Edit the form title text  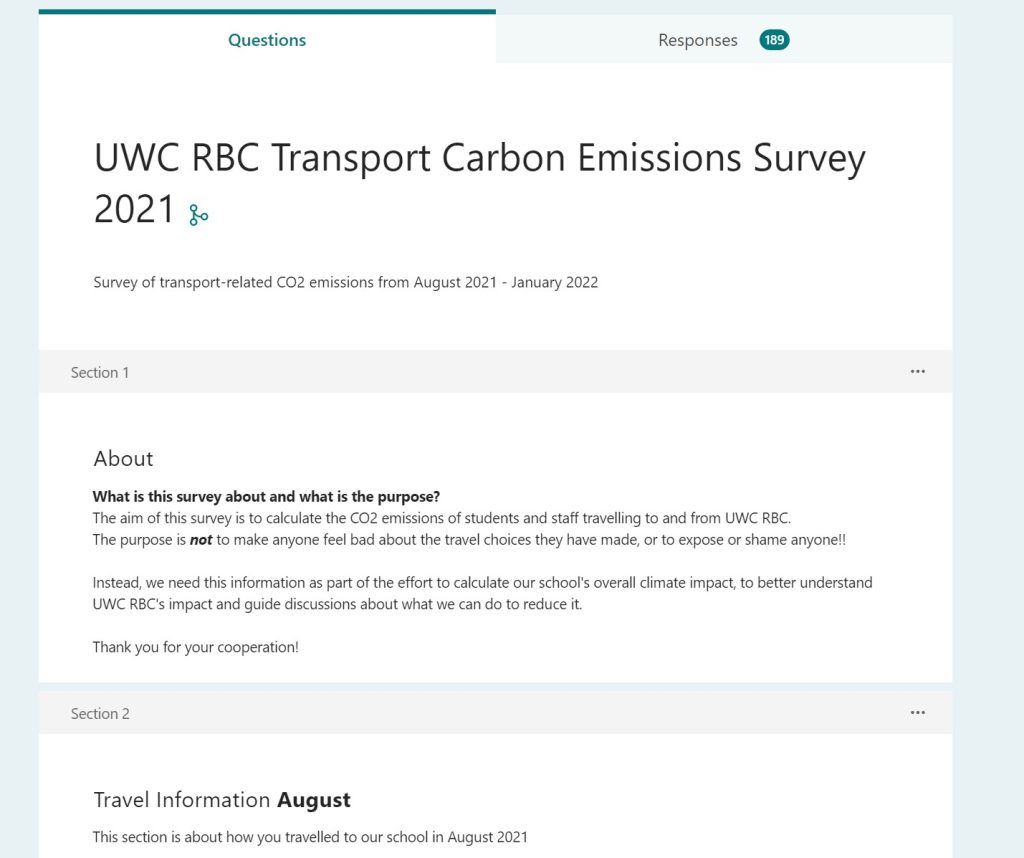coord(479,160)
